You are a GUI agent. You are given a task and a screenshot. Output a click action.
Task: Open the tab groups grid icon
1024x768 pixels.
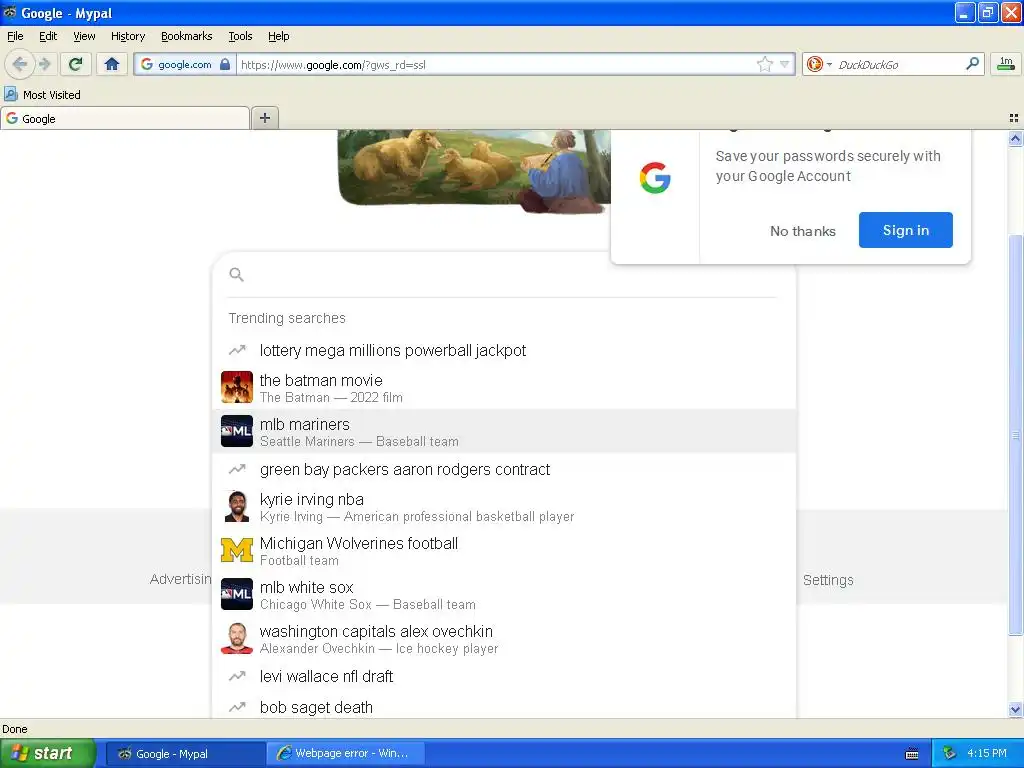point(1014,118)
